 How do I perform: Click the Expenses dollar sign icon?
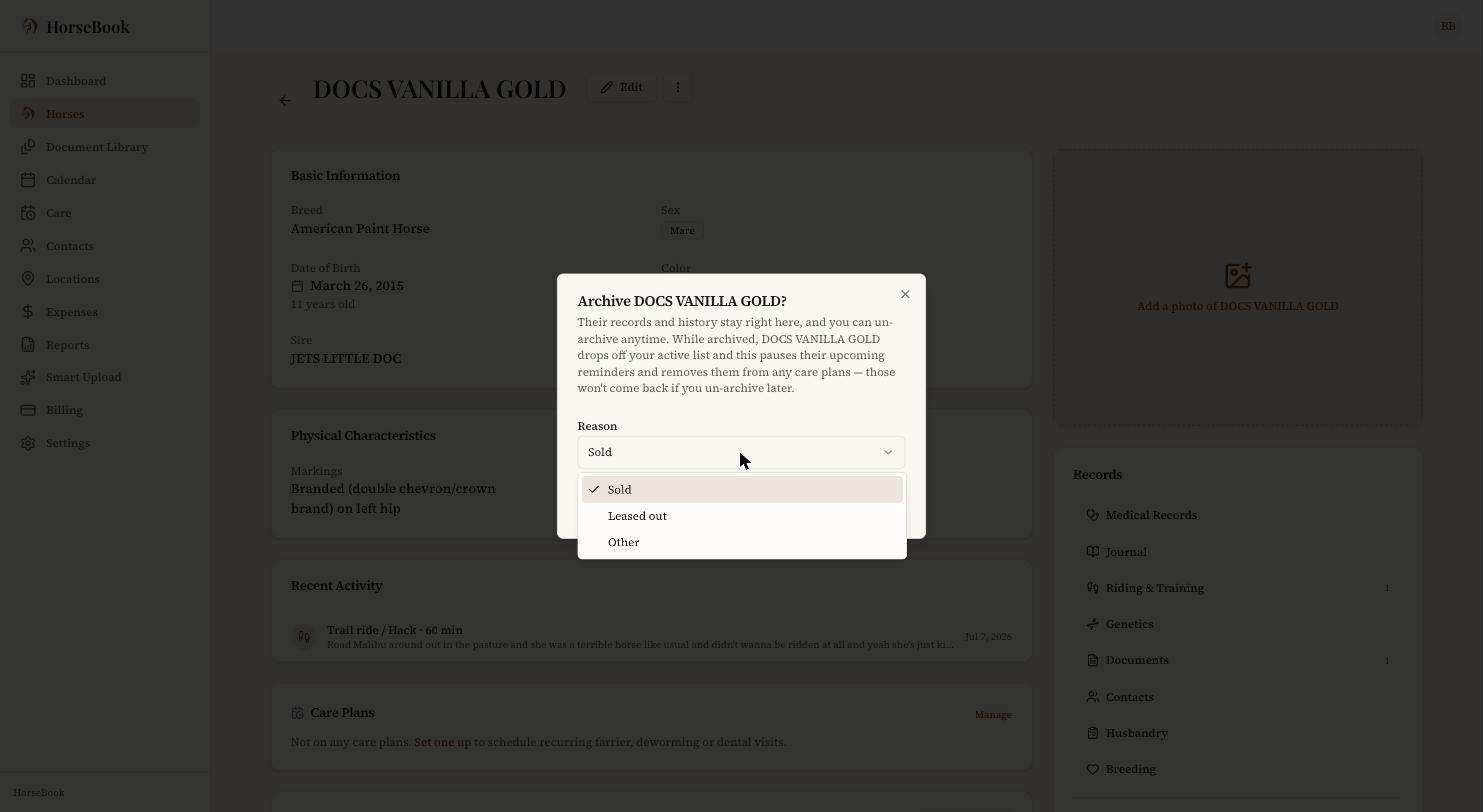[x=28, y=312]
